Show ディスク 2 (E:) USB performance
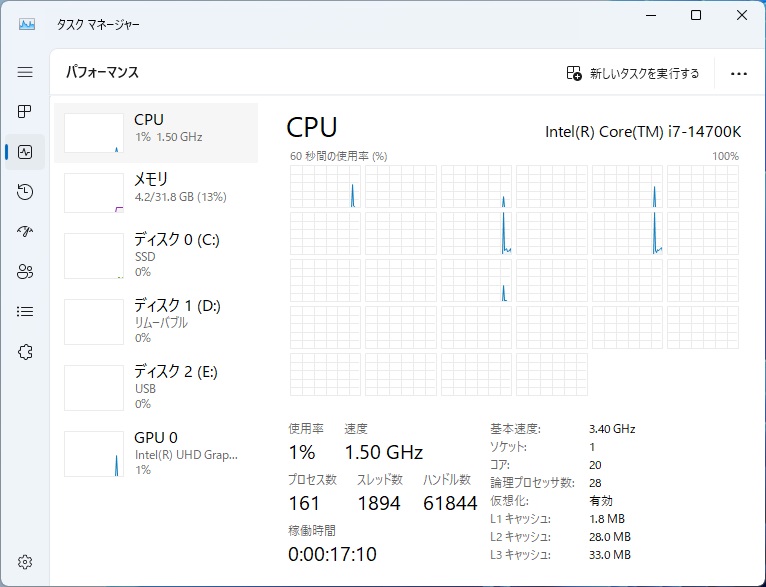This screenshot has width=766, height=587. [155, 388]
